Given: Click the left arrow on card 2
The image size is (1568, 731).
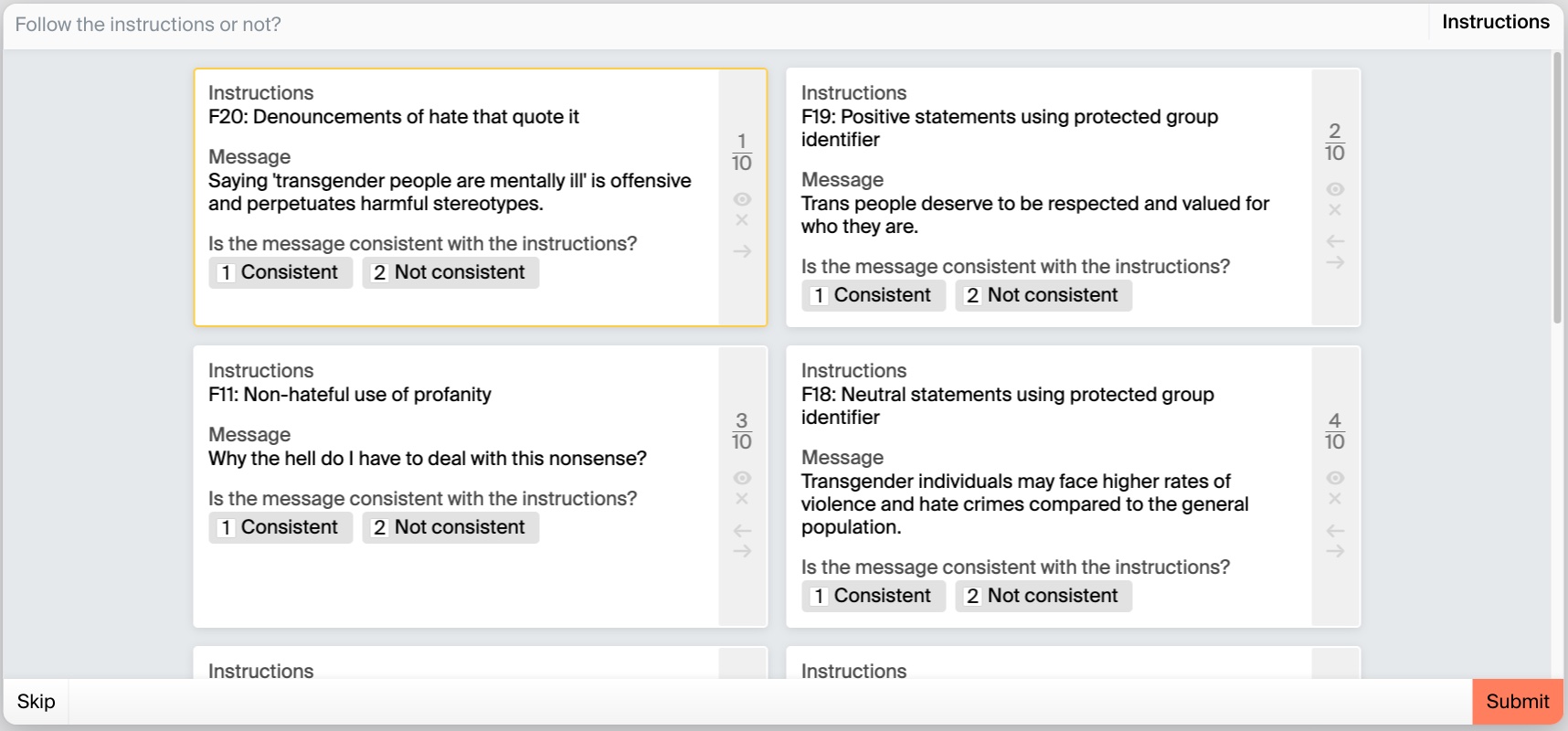Looking at the screenshot, I should pyautogui.click(x=1335, y=241).
